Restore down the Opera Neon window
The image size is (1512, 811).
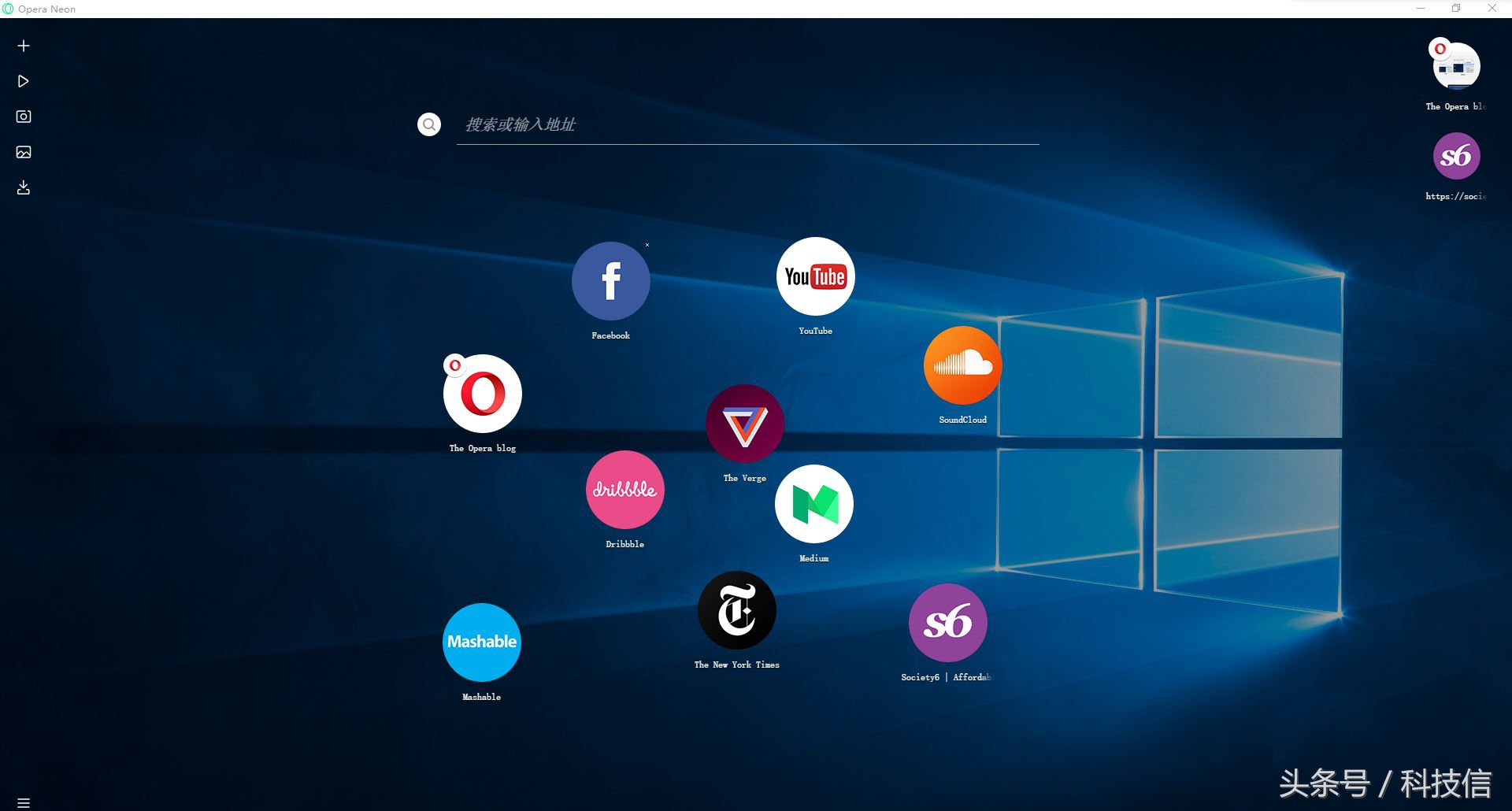(1456, 9)
